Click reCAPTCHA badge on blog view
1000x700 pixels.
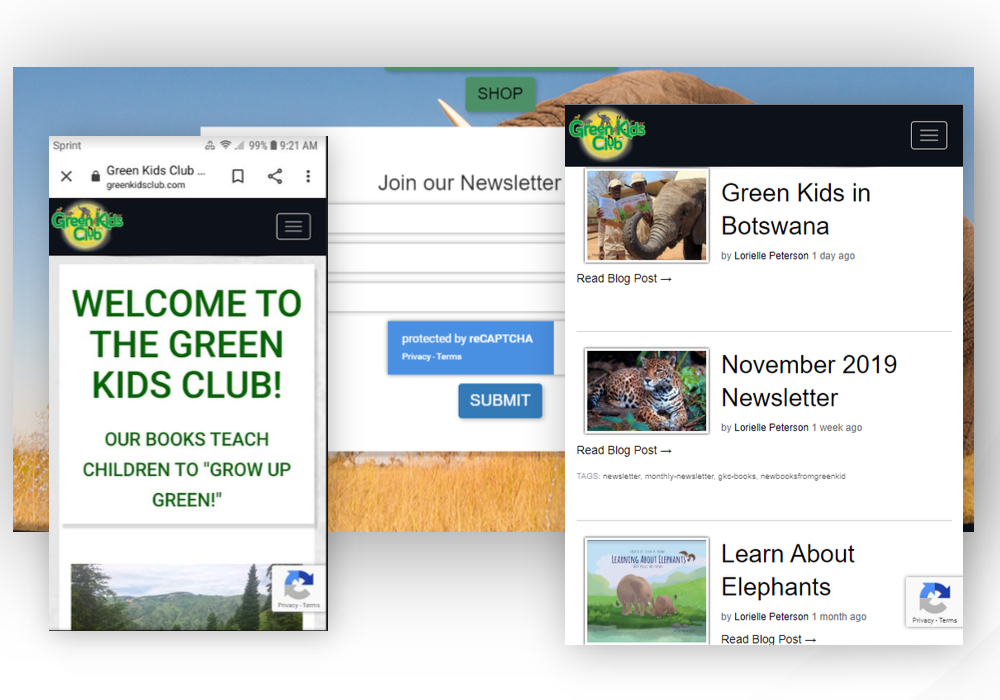pos(934,602)
